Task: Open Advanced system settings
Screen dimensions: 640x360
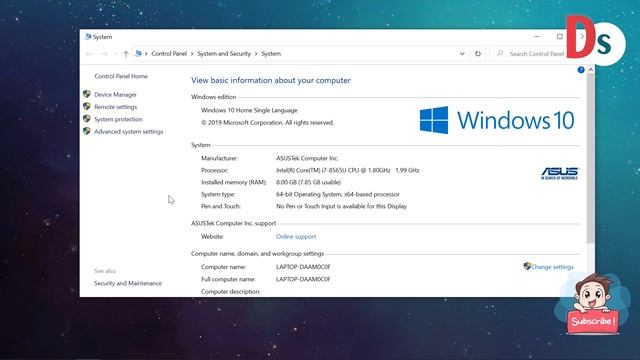Action: (129, 131)
